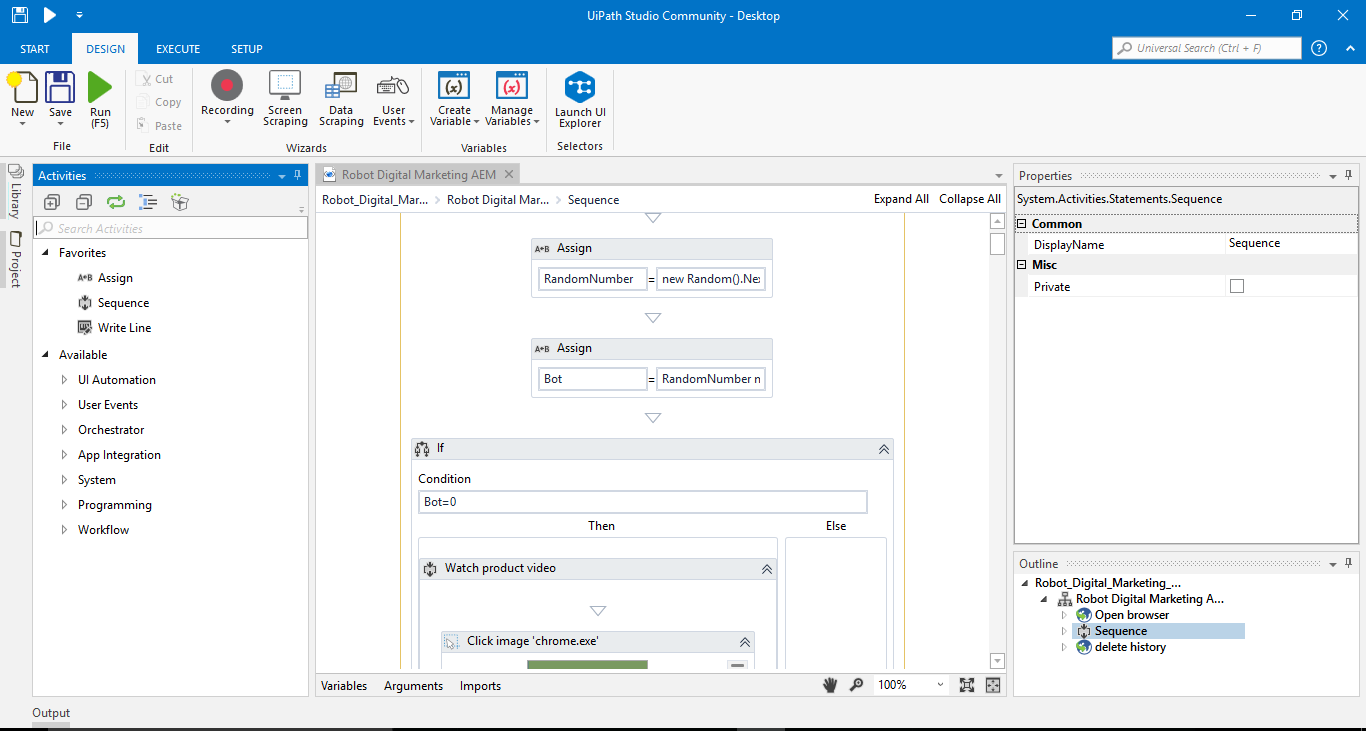This screenshot has height=731, width=1366.
Task: Select Write Line in Favorites
Action: coord(125,328)
